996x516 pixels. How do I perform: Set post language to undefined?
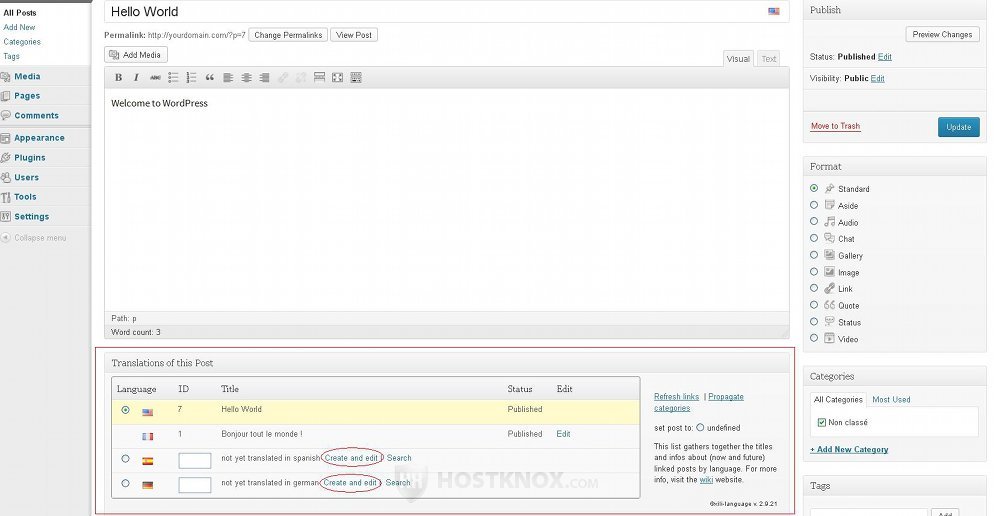(700, 428)
